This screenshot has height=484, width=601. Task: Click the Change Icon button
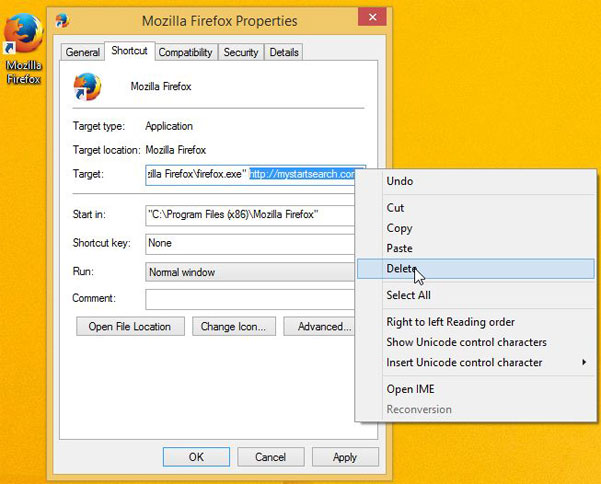[232, 326]
